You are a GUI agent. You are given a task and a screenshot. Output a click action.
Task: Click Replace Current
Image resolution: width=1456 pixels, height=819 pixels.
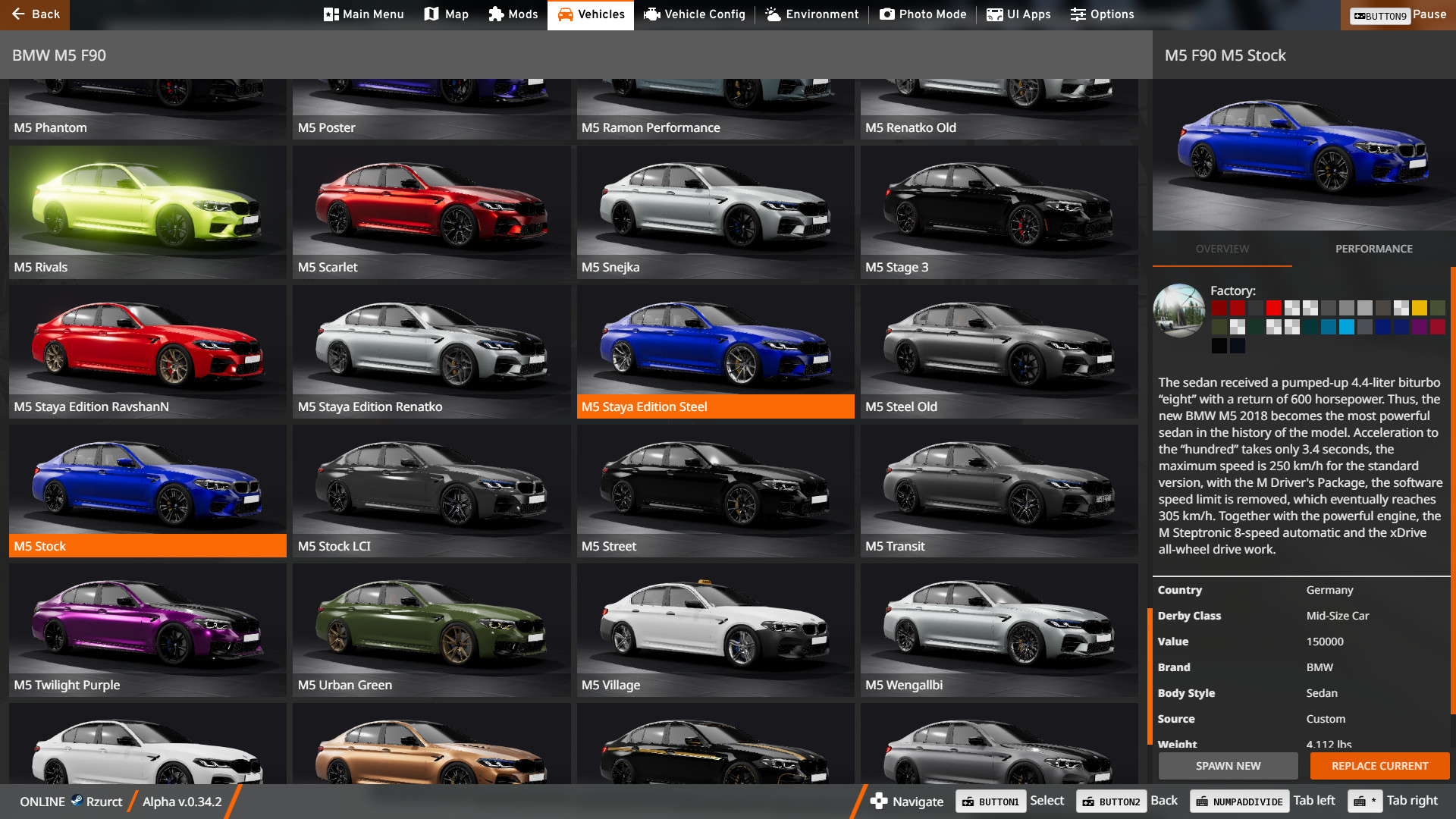click(1379, 766)
